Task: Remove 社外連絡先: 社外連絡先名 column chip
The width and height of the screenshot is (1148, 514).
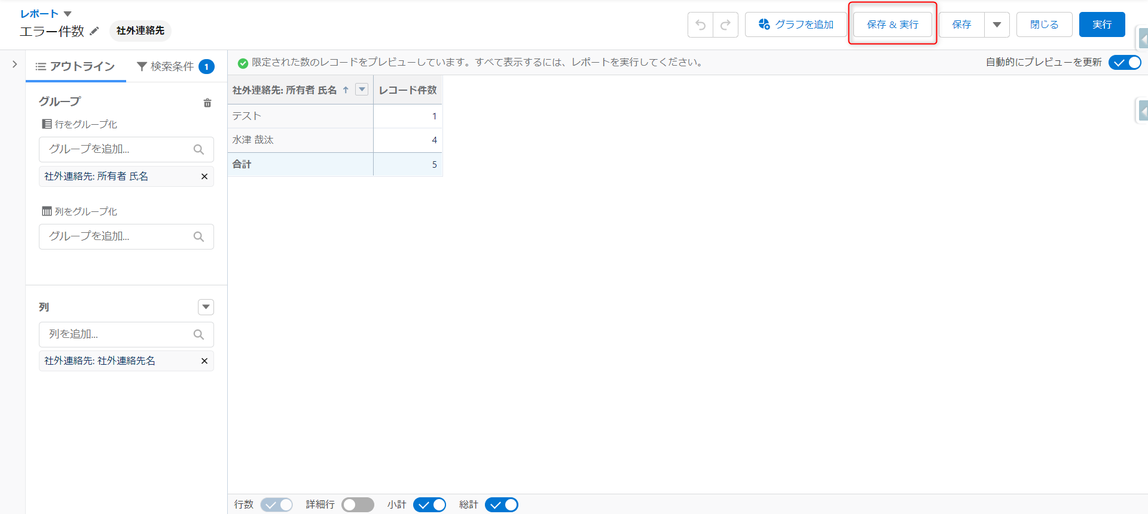Action: (x=204, y=361)
